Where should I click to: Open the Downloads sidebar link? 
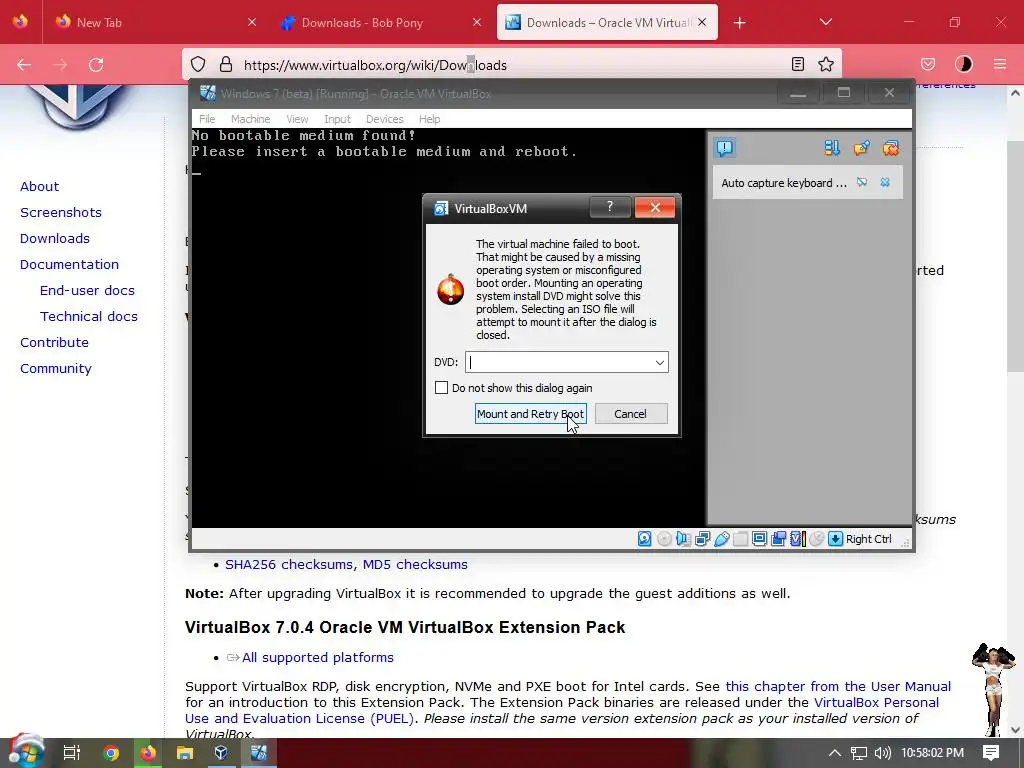(55, 238)
